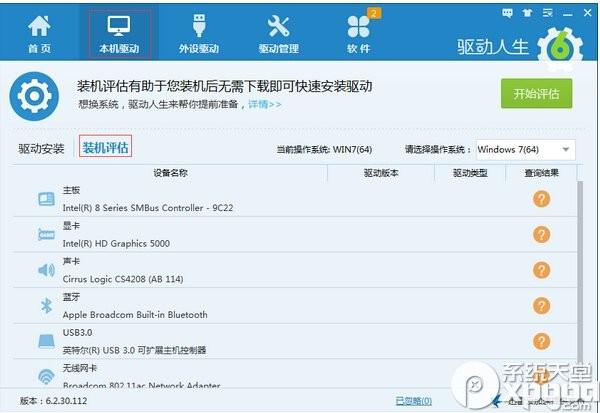
Task: Click the vertical scrollbar of the device list
Action: (580, 273)
